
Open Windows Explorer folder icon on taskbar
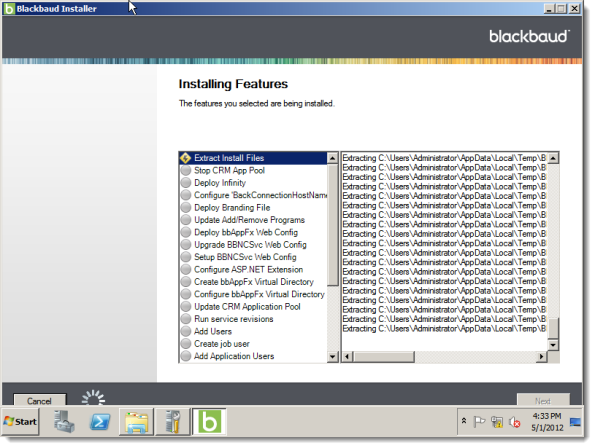(136, 421)
